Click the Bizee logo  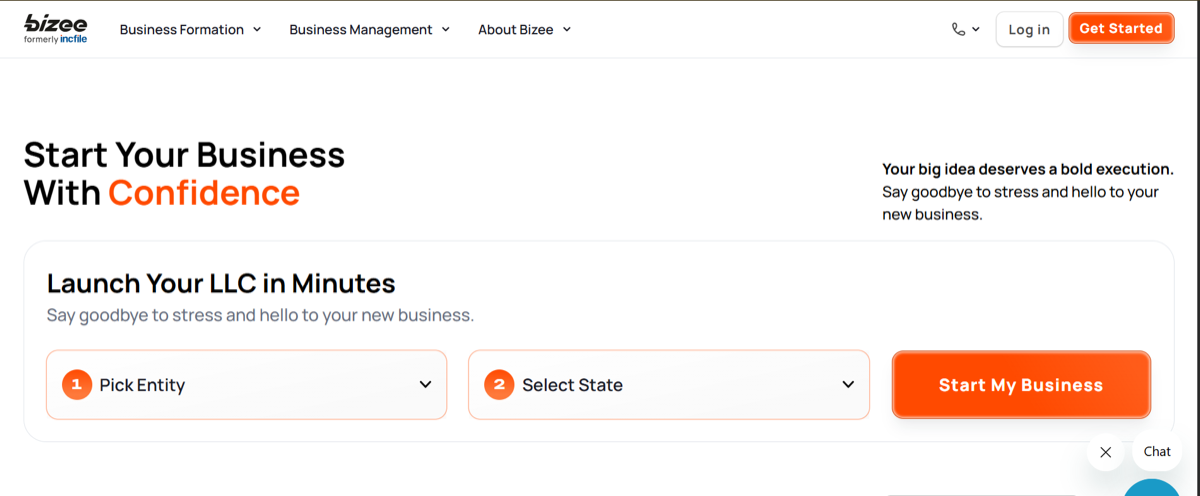pyautogui.click(x=55, y=29)
